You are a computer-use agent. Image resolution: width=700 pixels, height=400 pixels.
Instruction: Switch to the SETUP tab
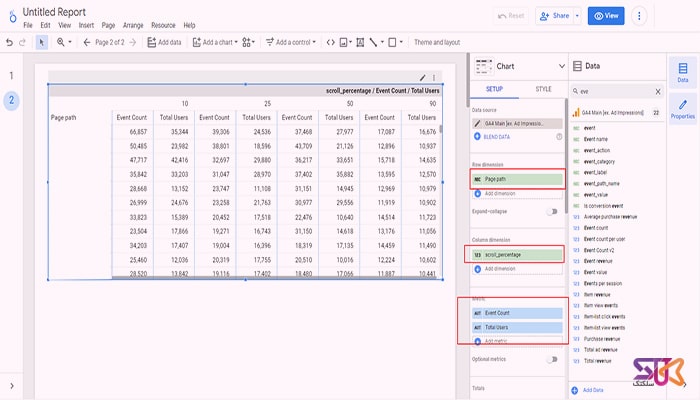click(494, 89)
